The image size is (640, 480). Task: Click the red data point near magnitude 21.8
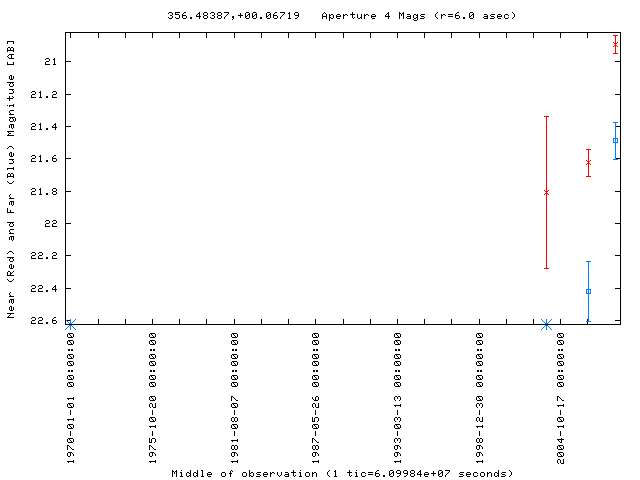(x=547, y=192)
